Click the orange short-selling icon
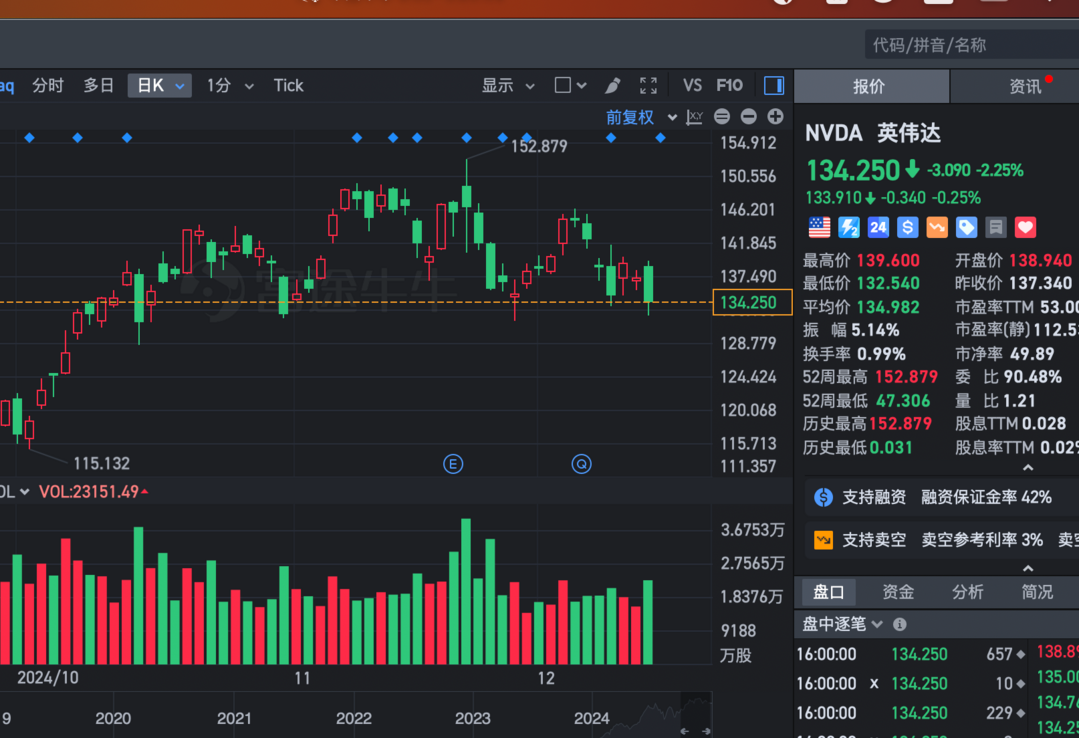Screen dimensions: 1079x738 click(937, 227)
